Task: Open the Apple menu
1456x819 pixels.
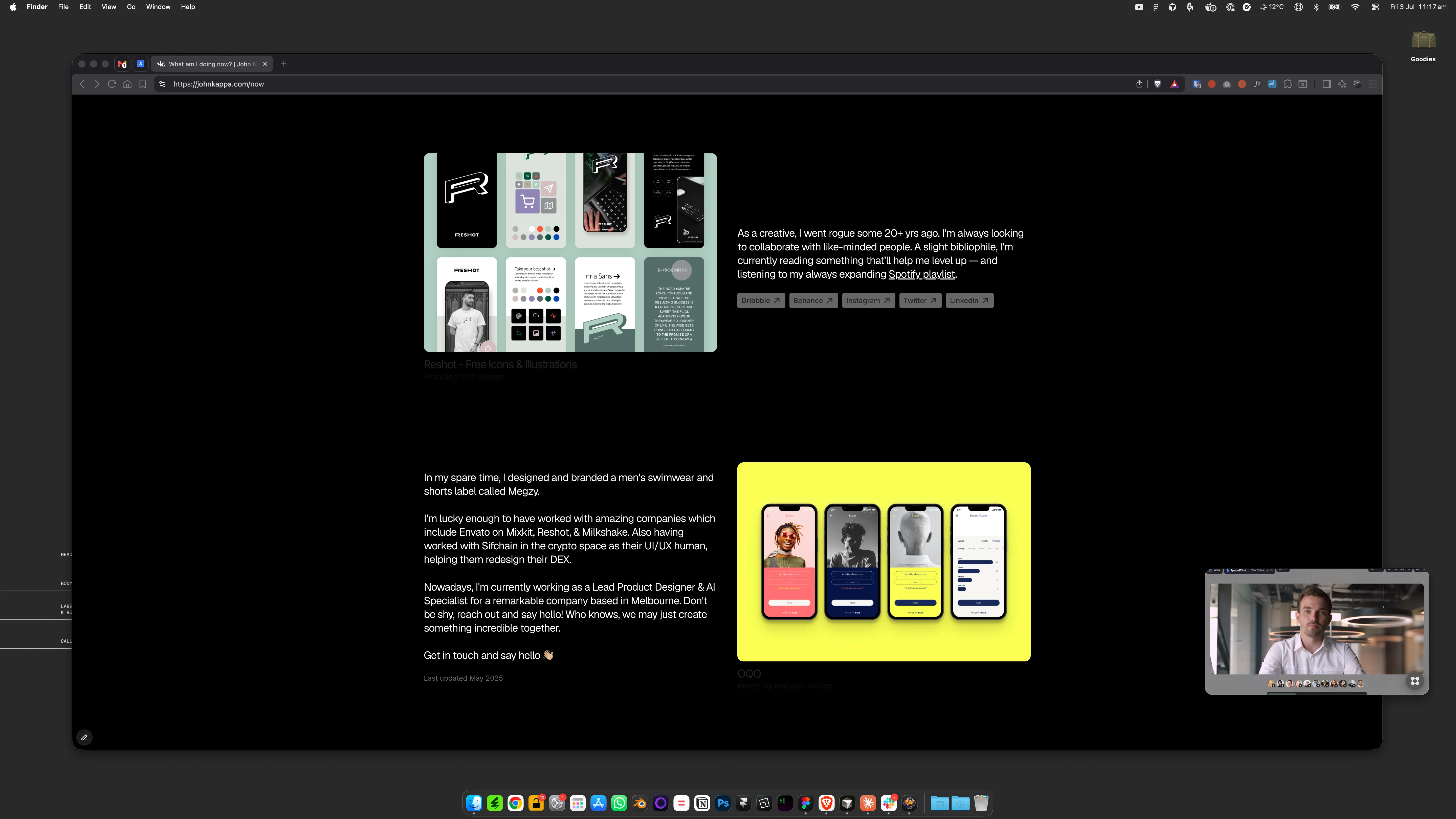Action: pyautogui.click(x=13, y=7)
